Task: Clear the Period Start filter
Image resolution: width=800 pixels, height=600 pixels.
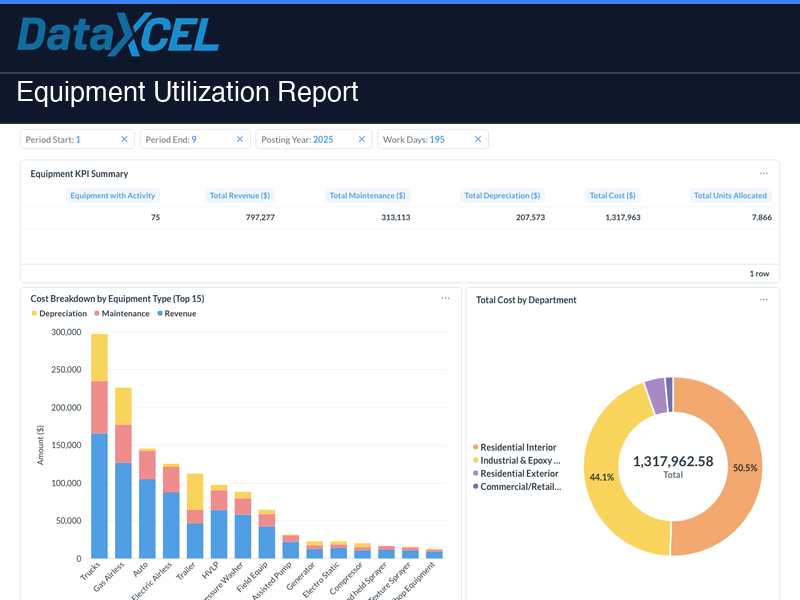Action: pyautogui.click(x=124, y=140)
